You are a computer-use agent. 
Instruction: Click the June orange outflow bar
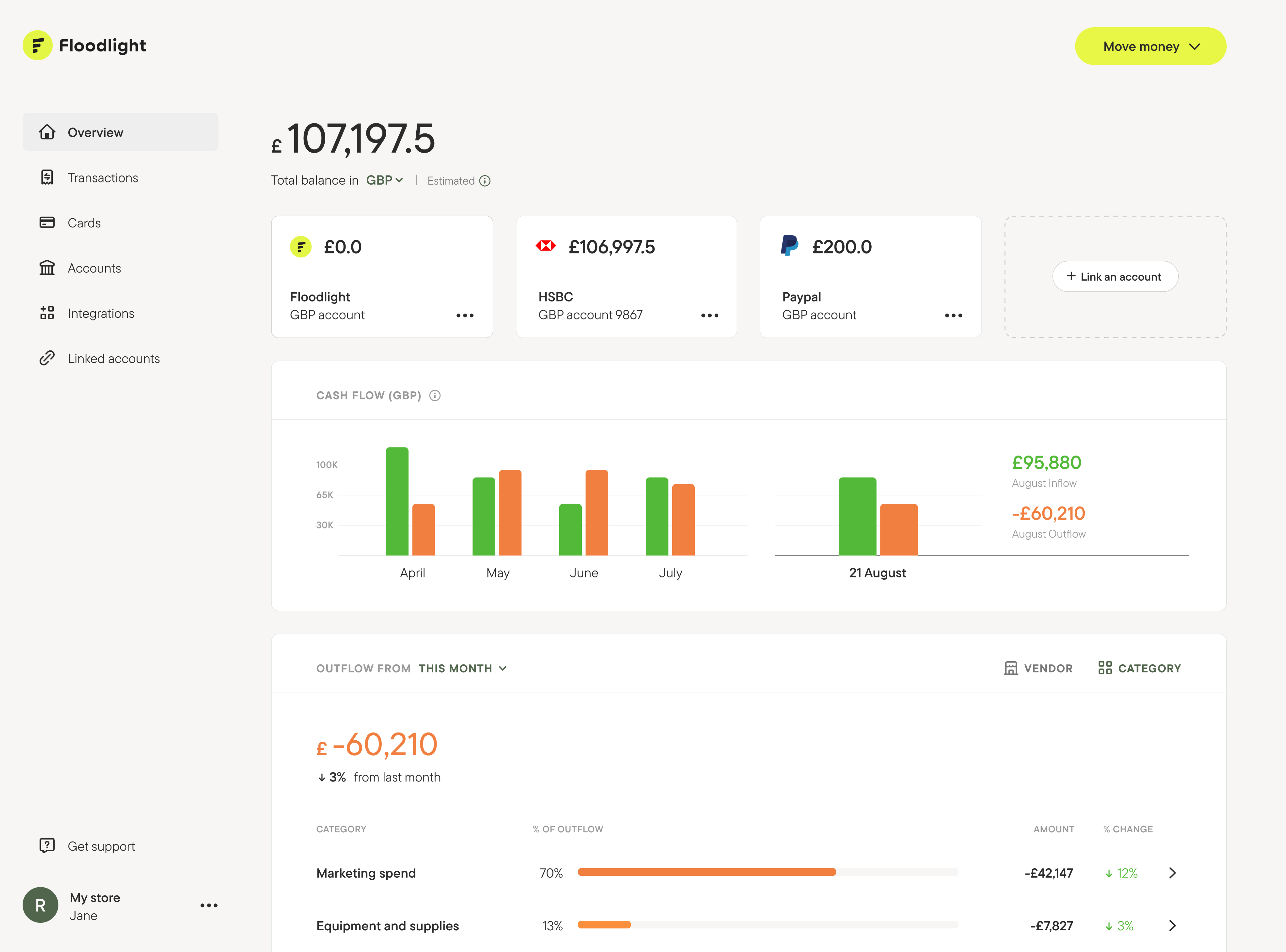coord(596,512)
